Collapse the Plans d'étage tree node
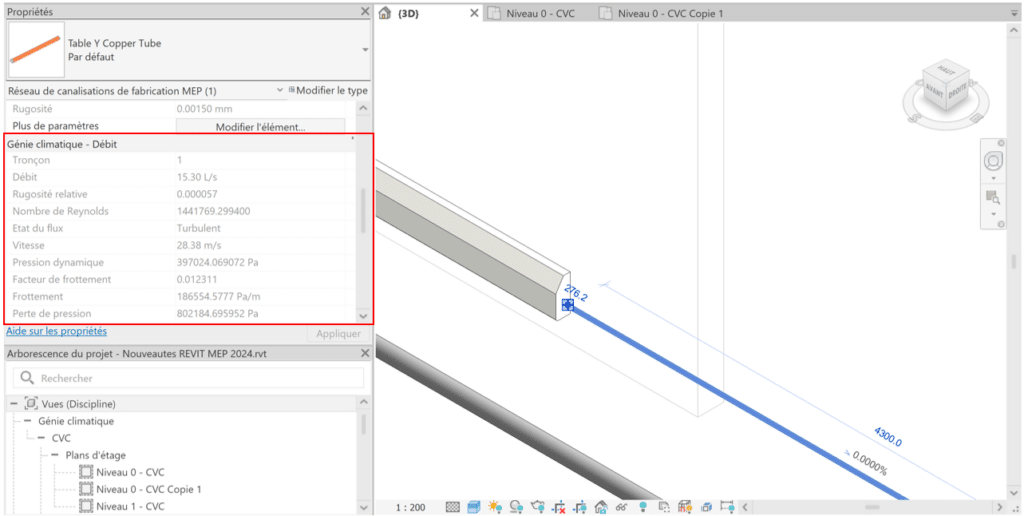This screenshot has width=1024, height=516. click(55, 455)
